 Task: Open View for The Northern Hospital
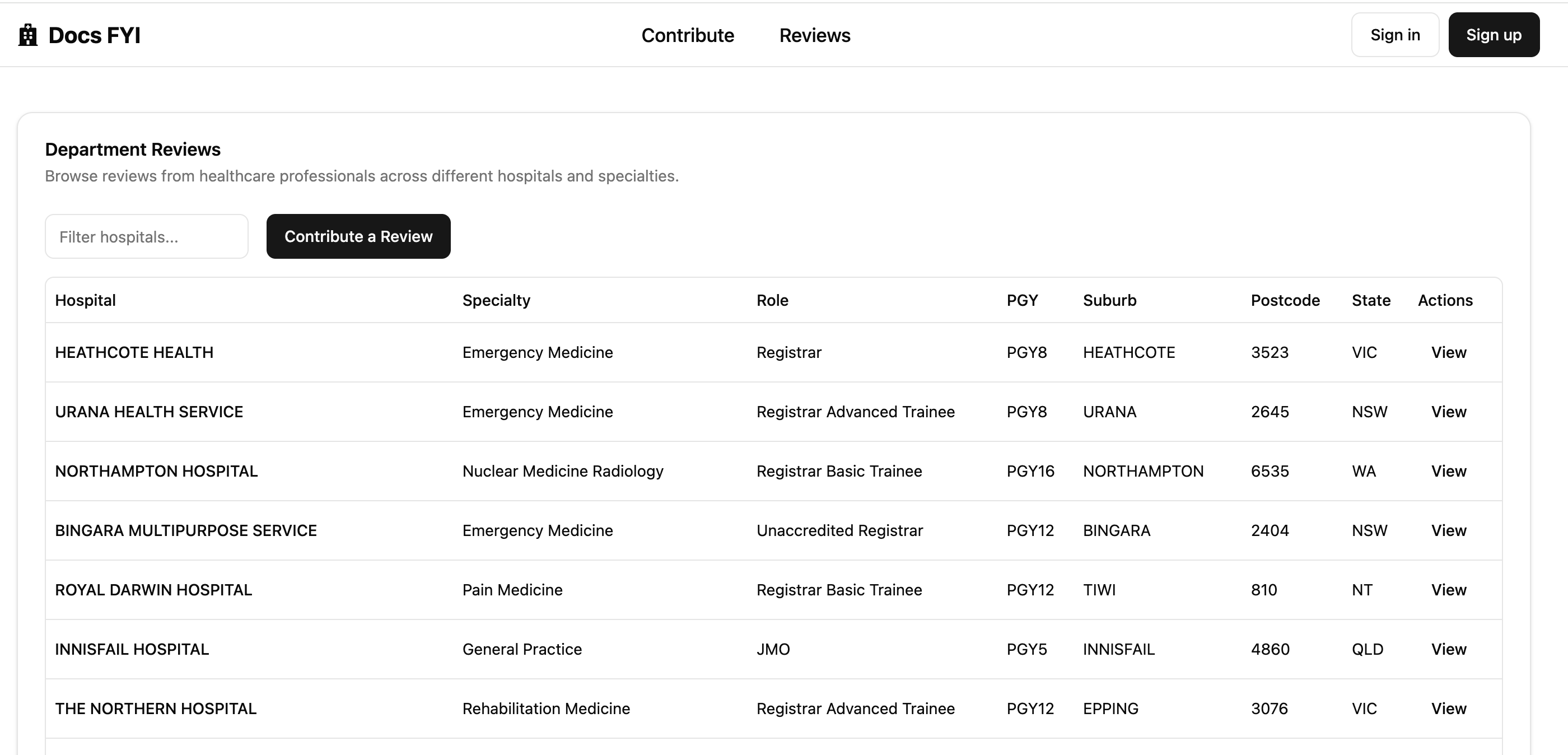point(1448,709)
